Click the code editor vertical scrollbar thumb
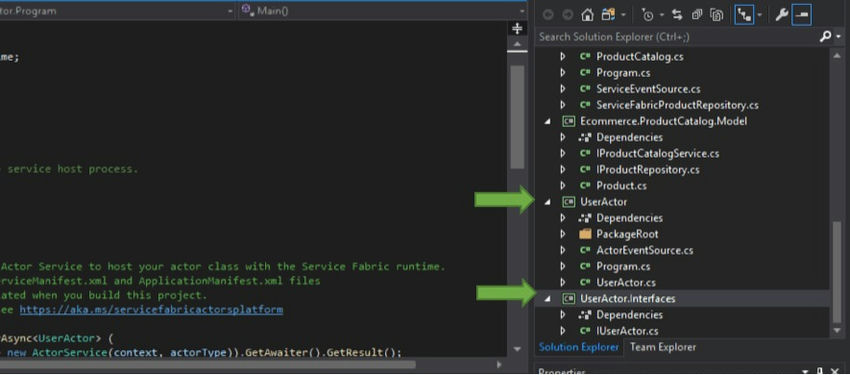Screen dimensions: 850x375 (517, 117)
